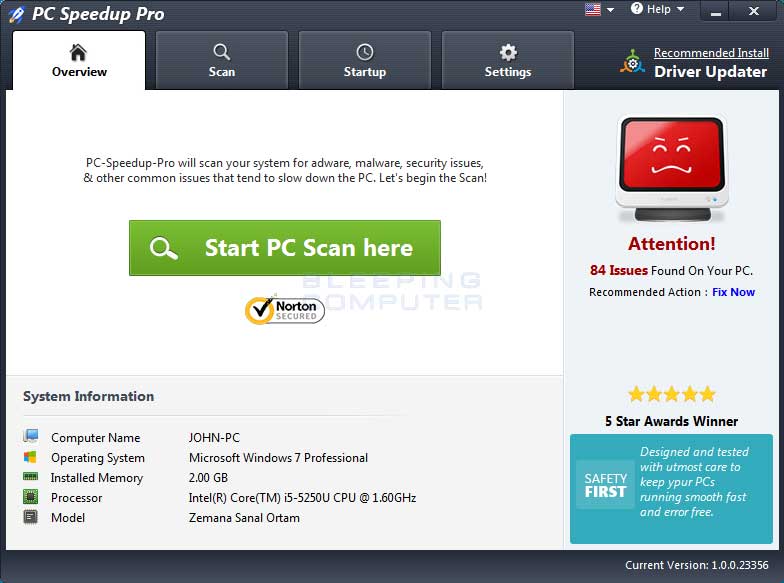This screenshot has height=583, width=784.
Task: Select the JOHN-PC computer name value
Action: (x=214, y=438)
